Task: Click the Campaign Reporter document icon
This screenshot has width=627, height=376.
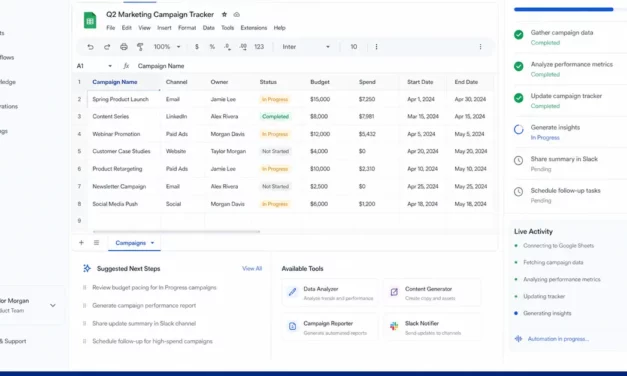Action: pos(292,326)
